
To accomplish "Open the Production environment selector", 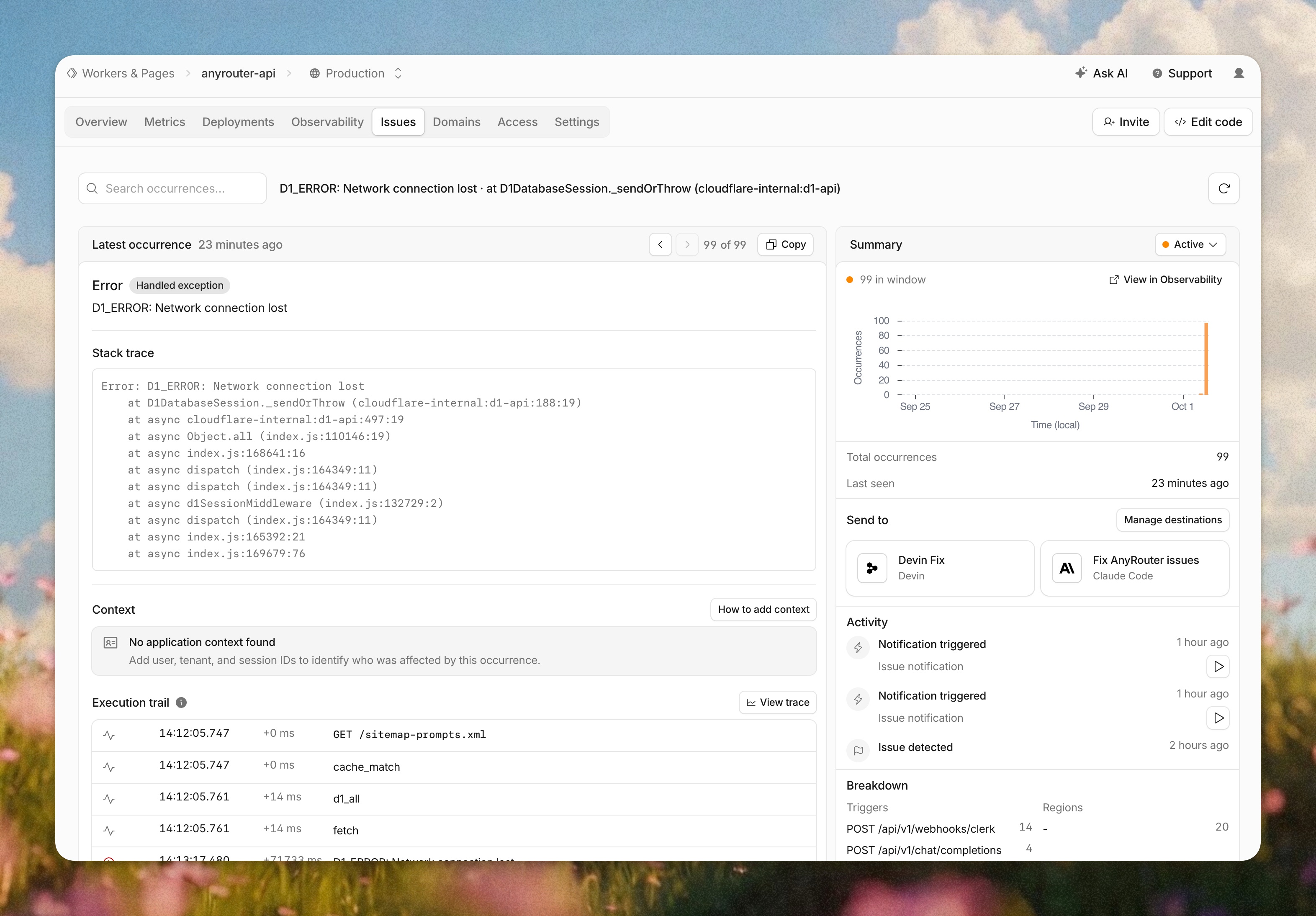I will (355, 73).
